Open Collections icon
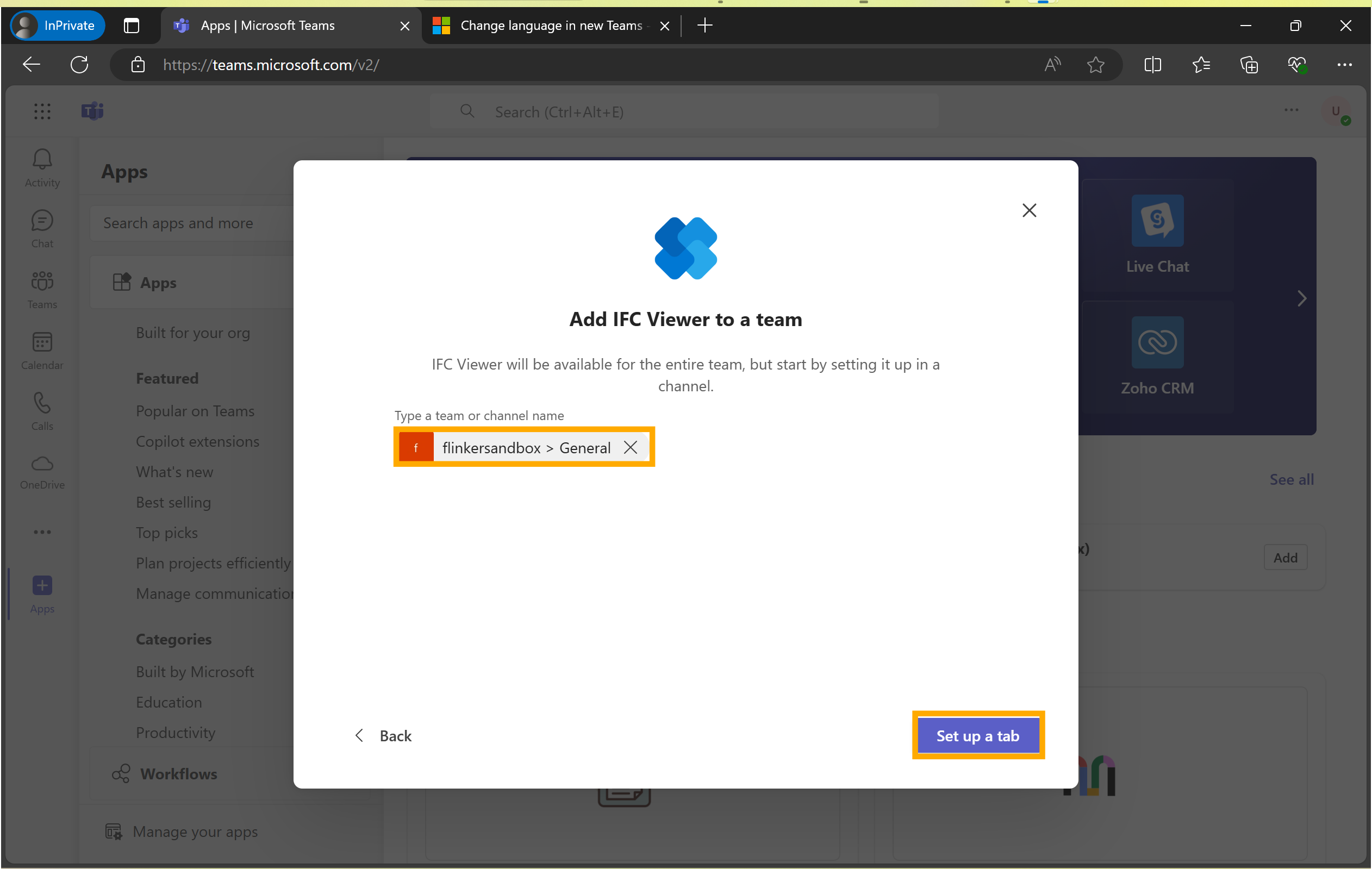The width and height of the screenshot is (1372, 869). coord(1249,64)
